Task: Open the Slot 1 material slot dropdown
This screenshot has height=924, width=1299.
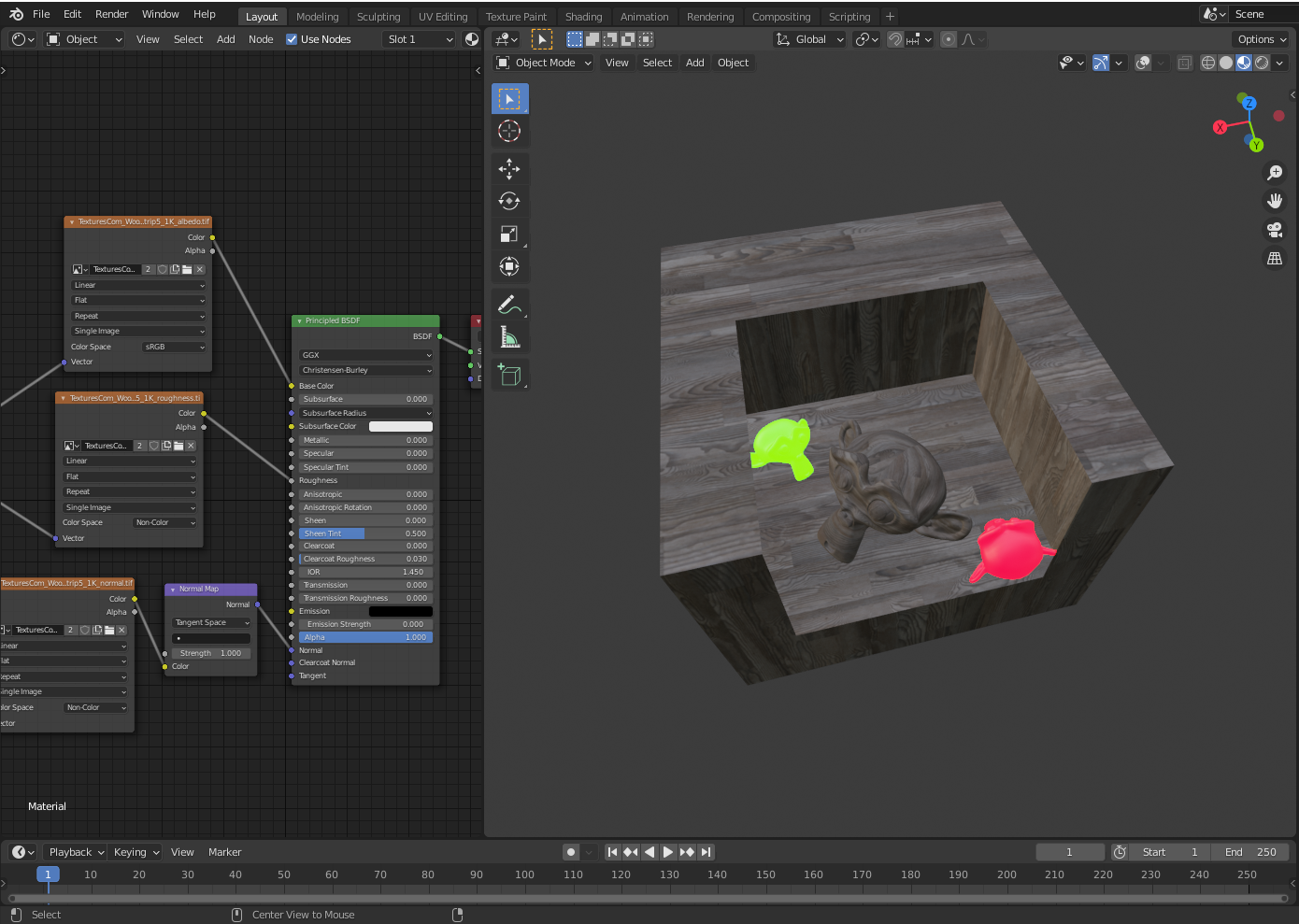Action: (419, 39)
